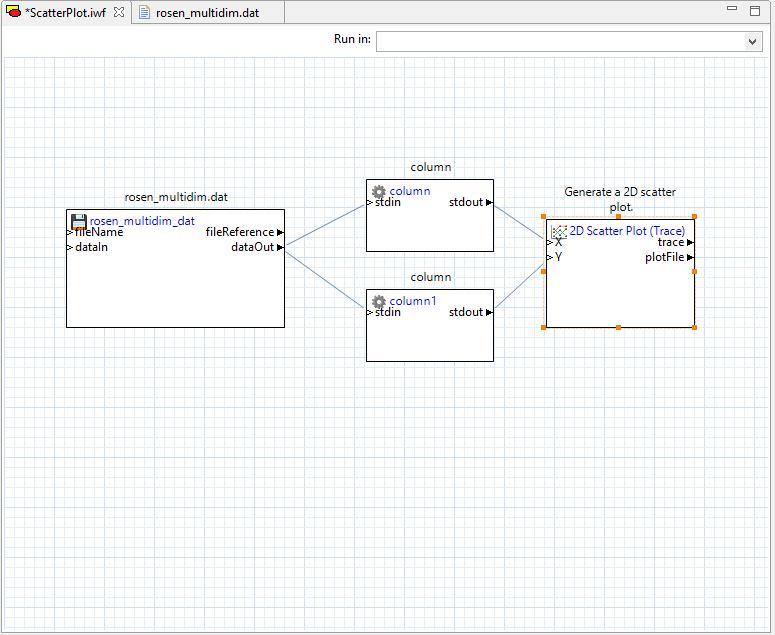Click the rosen_multidim.dat tab document icon

pyautogui.click(x=145, y=12)
